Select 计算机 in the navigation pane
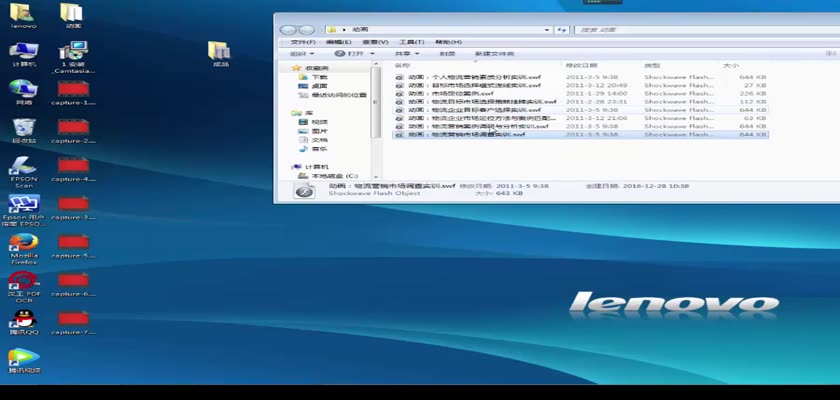The image size is (840, 400). tap(311, 167)
